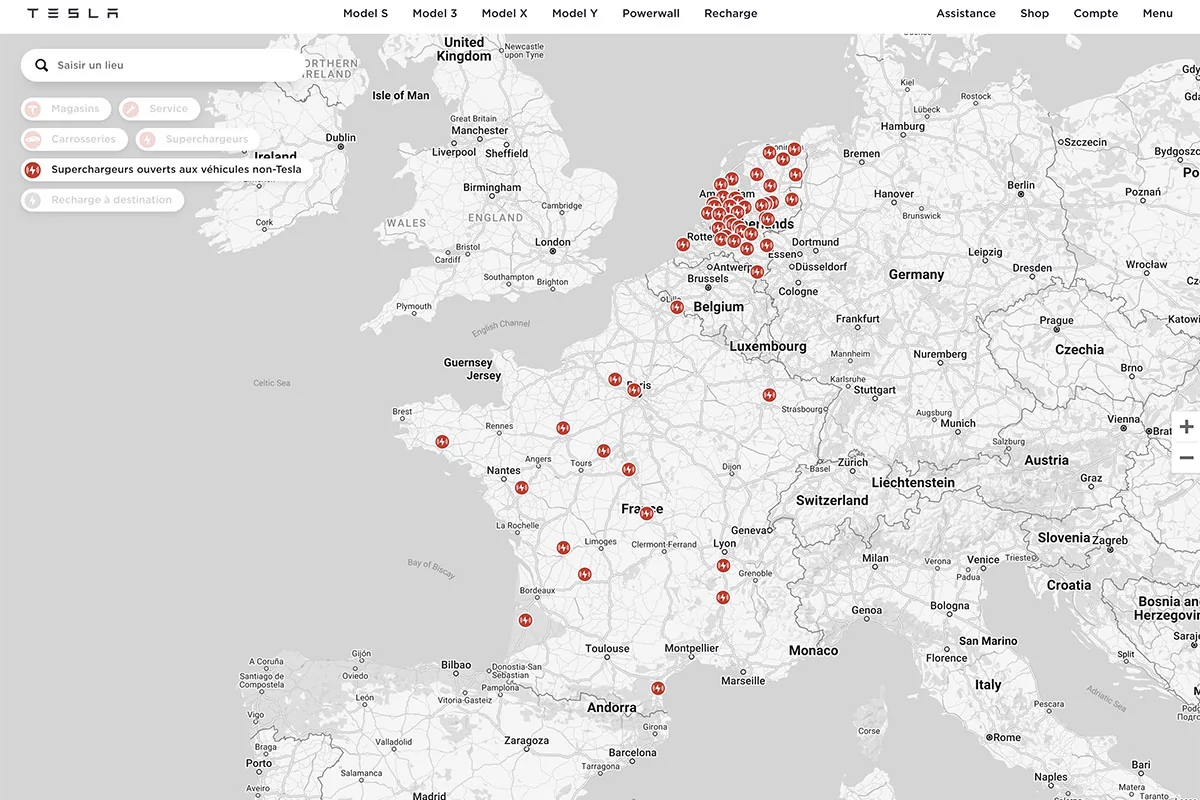Image resolution: width=1200 pixels, height=800 pixels.
Task: Click the Berlin city label
Action: point(1022,185)
